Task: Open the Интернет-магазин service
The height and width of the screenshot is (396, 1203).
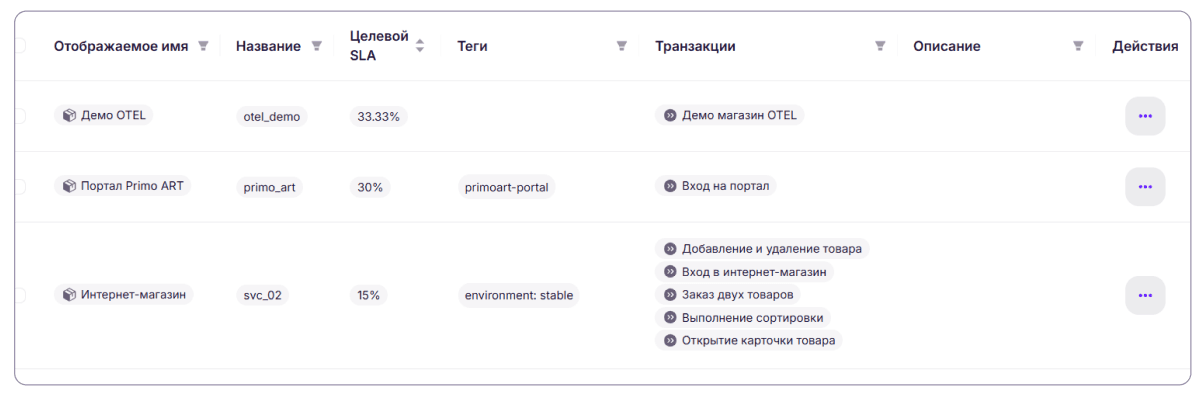Action: pos(124,295)
